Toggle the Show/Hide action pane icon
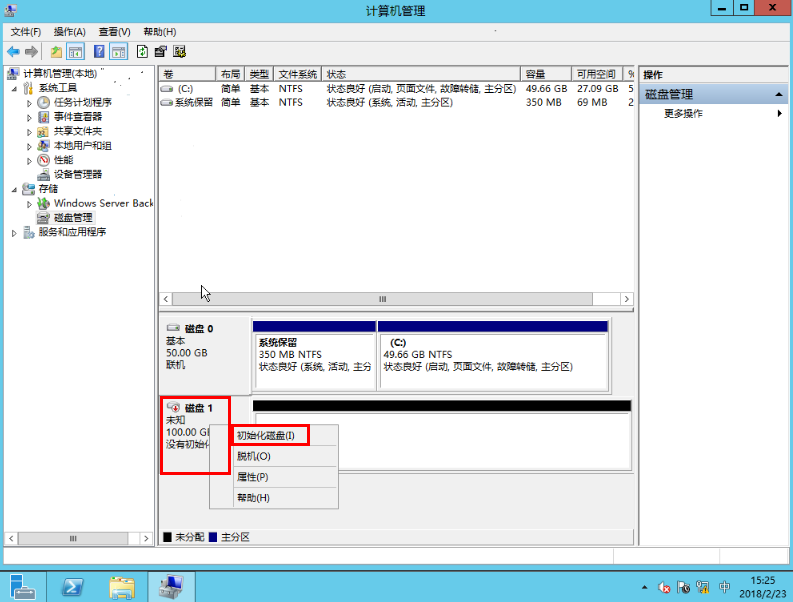The image size is (793, 602). coord(119,52)
